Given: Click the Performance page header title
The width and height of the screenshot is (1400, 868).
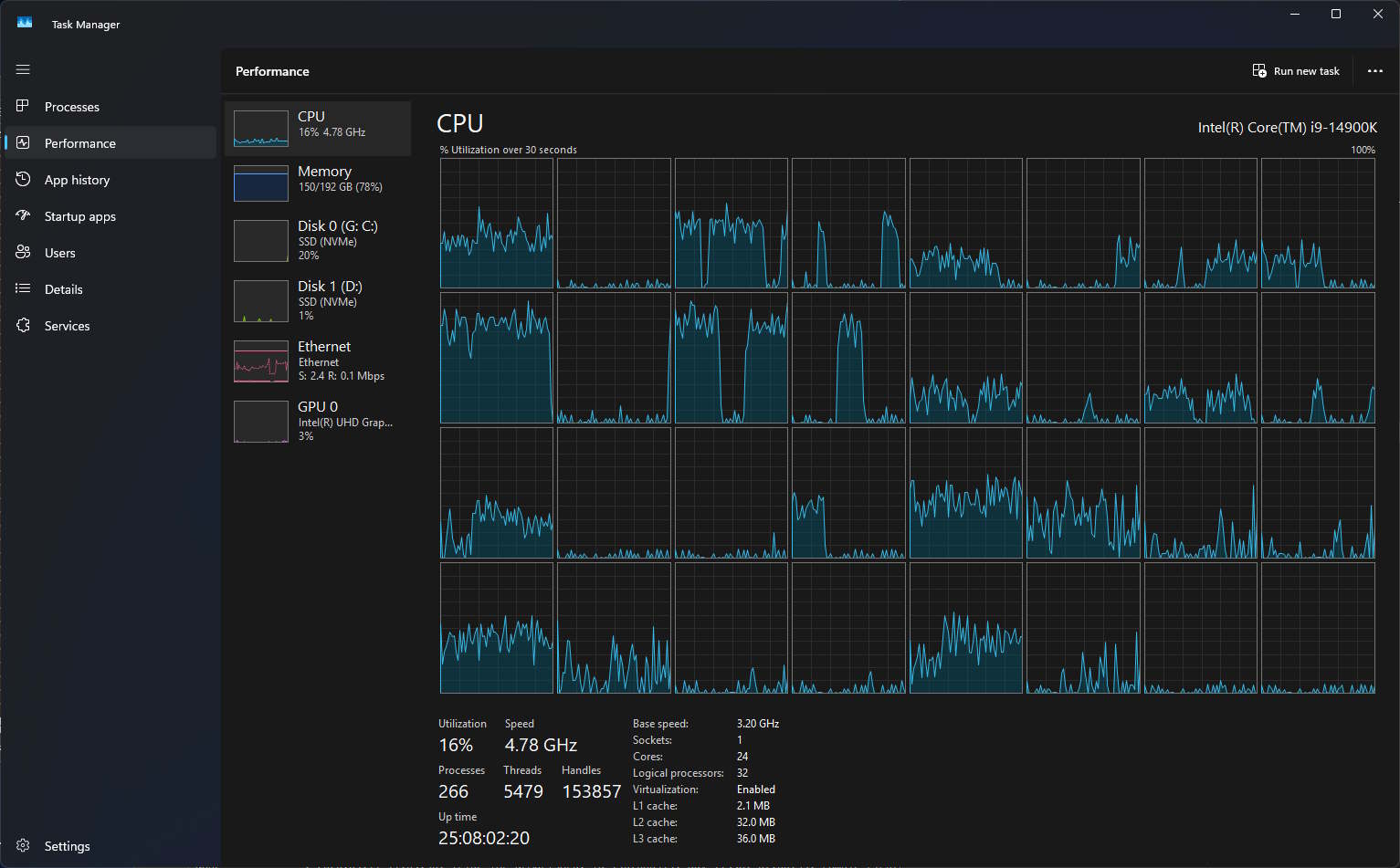Looking at the screenshot, I should [x=272, y=71].
